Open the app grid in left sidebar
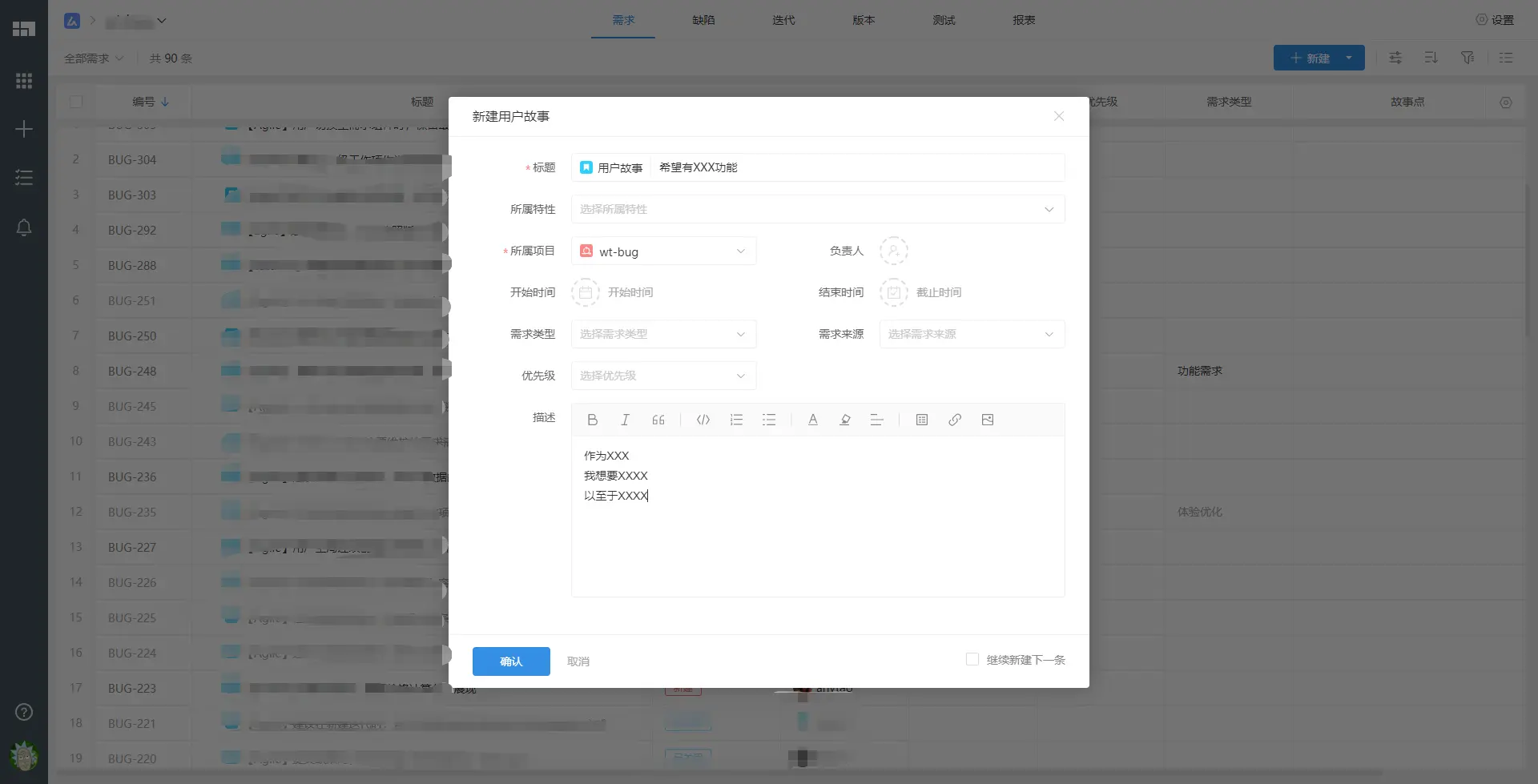Screen dimensions: 1538x784 tap(24, 81)
